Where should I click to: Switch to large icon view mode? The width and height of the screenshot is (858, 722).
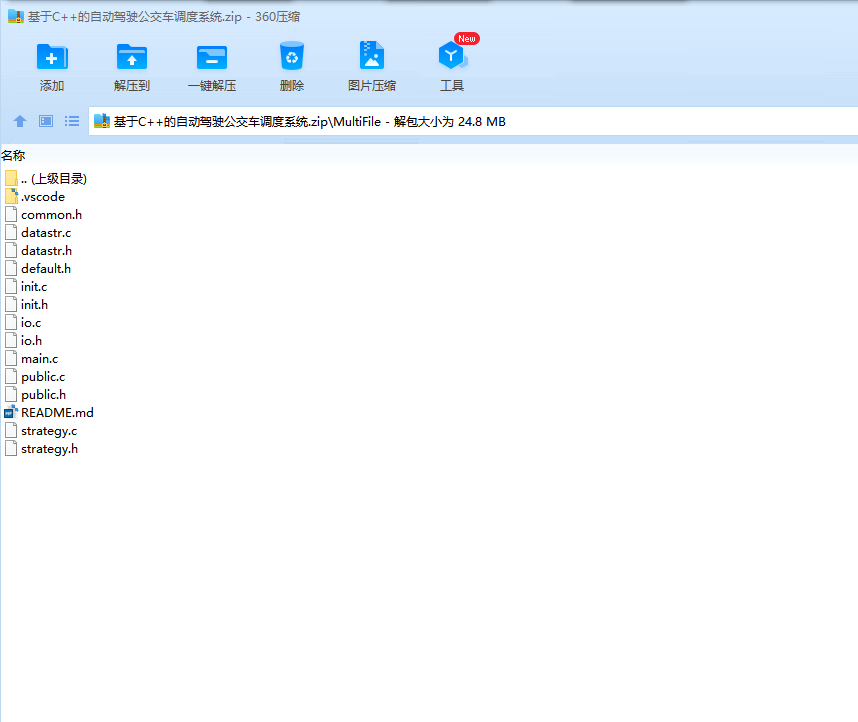[x=46, y=121]
